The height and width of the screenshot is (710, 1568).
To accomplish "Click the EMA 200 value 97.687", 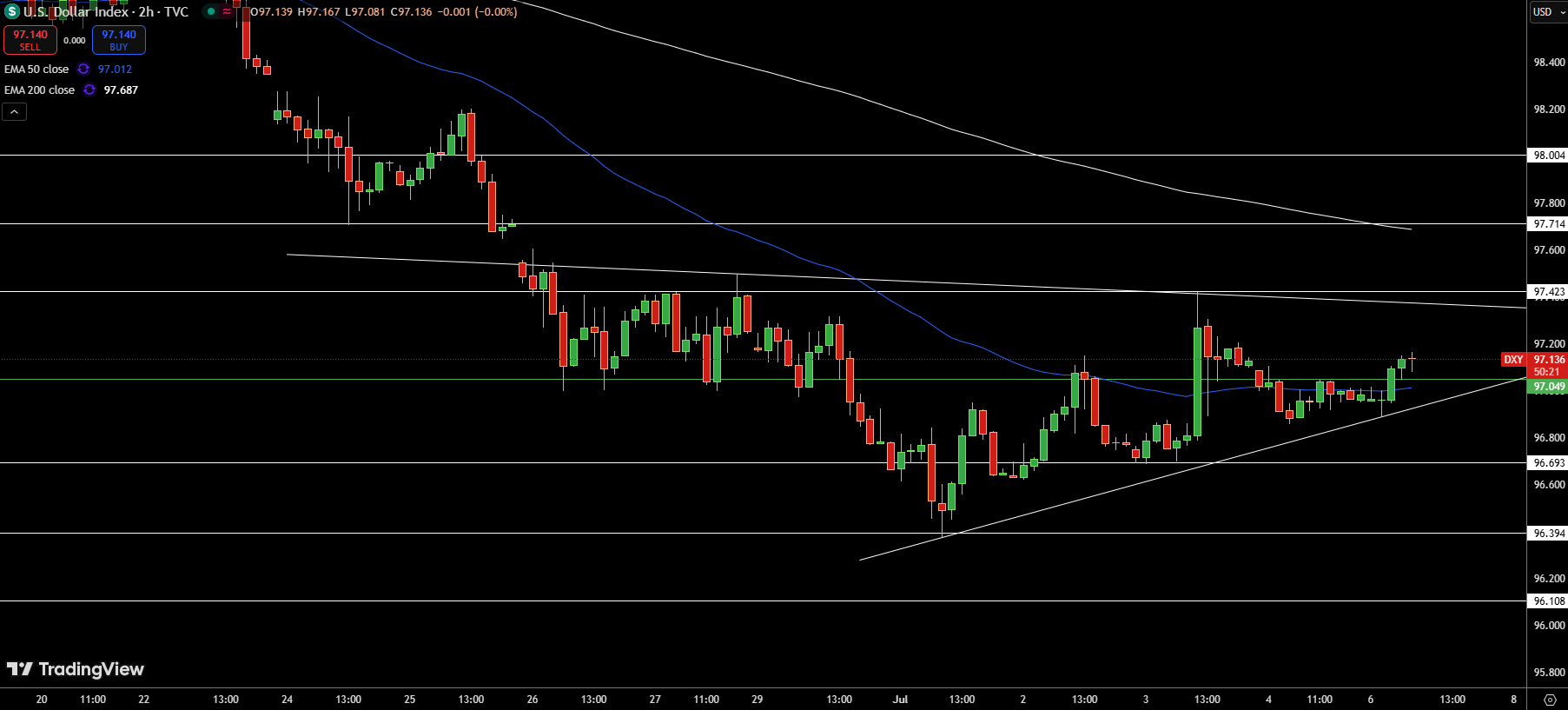I will click(x=121, y=90).
